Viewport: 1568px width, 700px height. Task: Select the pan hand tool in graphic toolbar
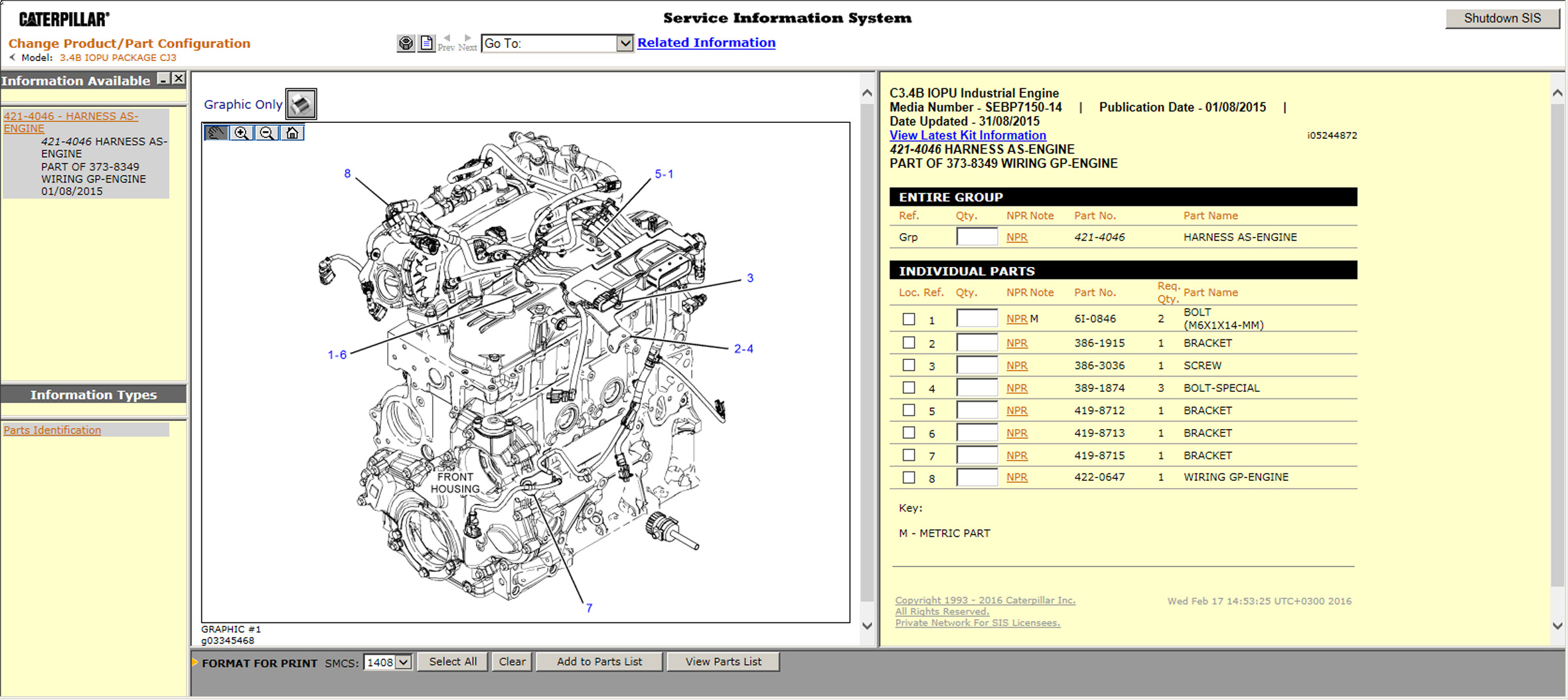pyautogui.click(x=216, y=133)
